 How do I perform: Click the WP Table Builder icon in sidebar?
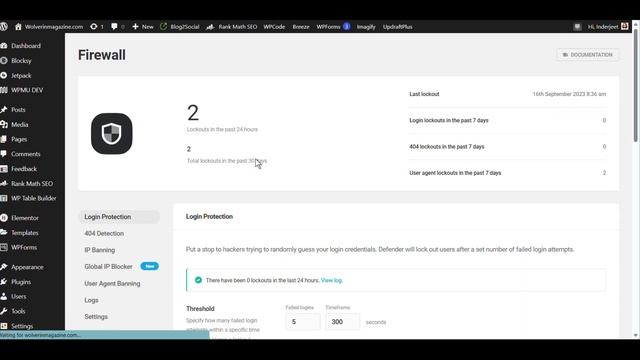pyautogui.click(x=4, y=198)
